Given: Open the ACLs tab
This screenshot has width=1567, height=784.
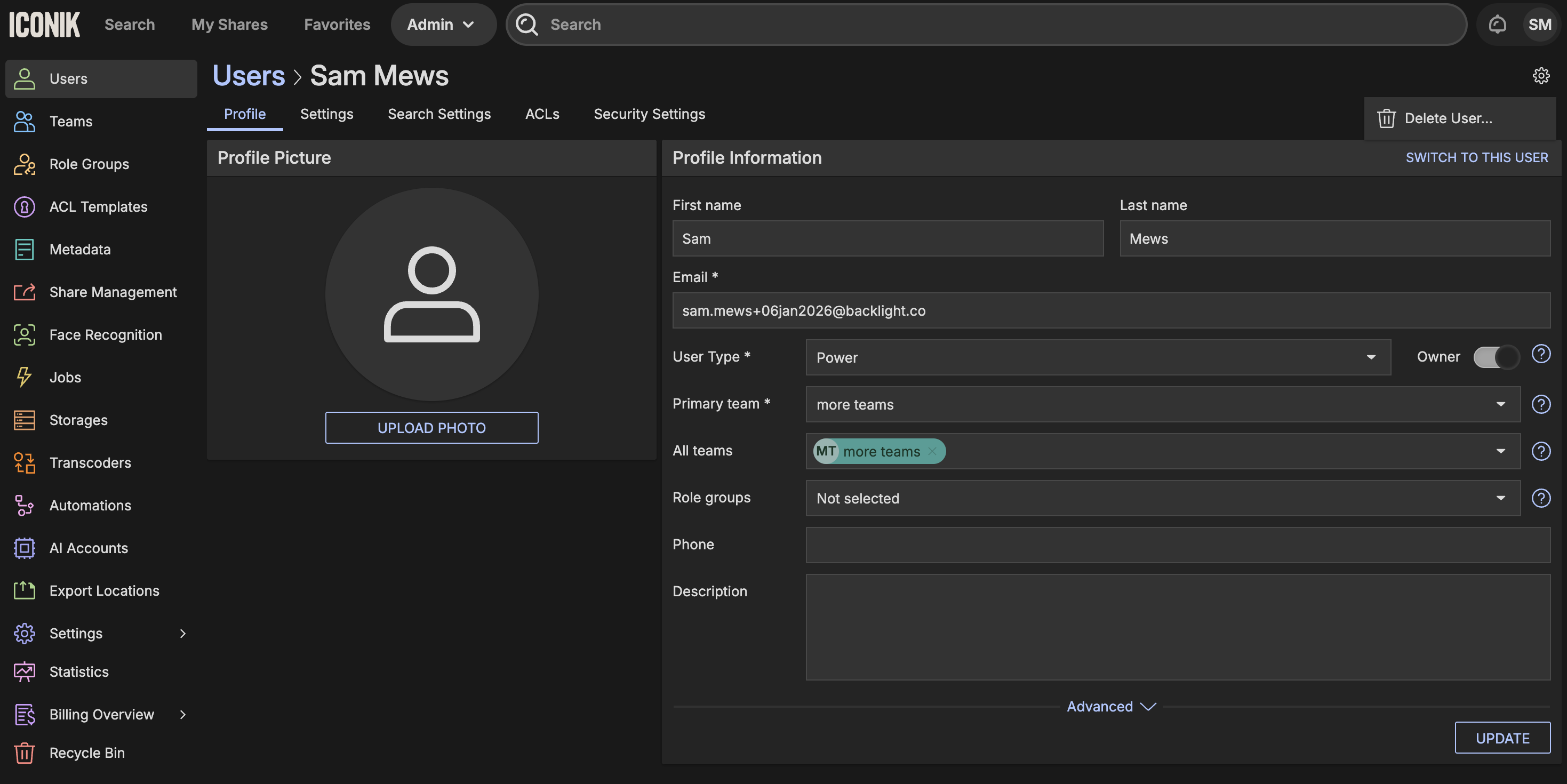Looking at the screenshot, I should (542, 114).
